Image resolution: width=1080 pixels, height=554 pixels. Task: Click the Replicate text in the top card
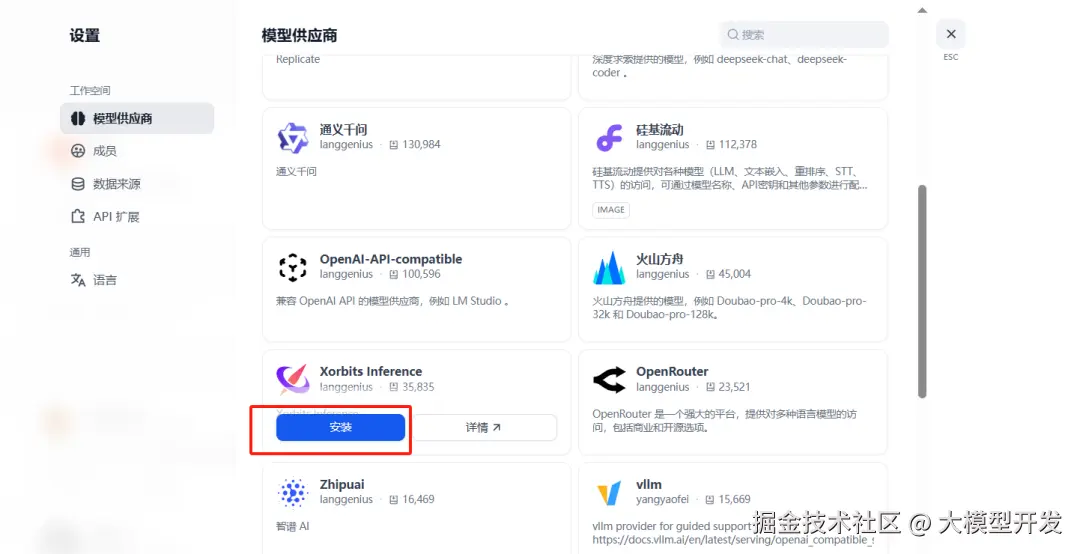[x=298, y=59]
